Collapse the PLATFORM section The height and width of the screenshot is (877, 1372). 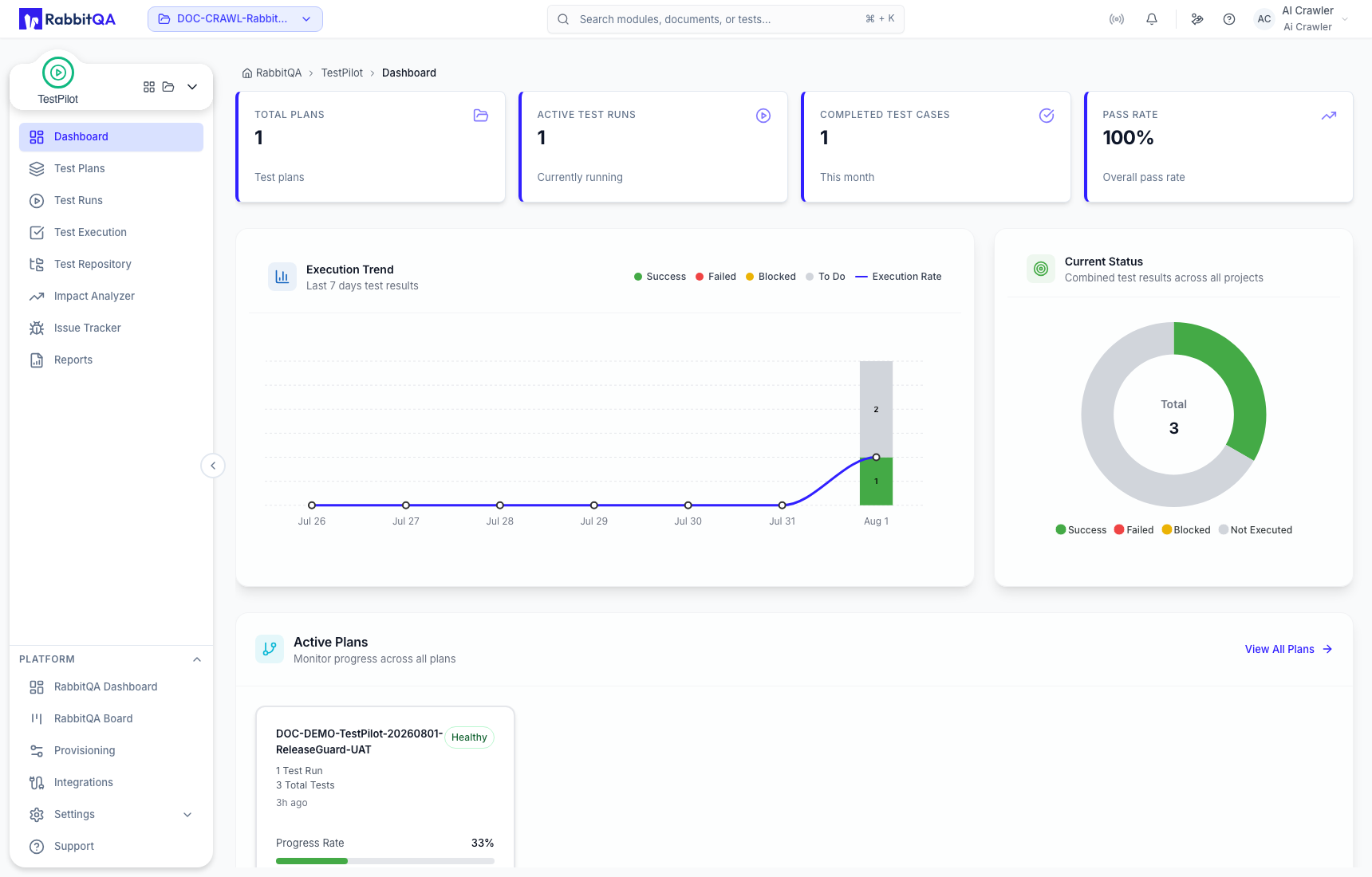pyautogui.click(x=197, y=659)
